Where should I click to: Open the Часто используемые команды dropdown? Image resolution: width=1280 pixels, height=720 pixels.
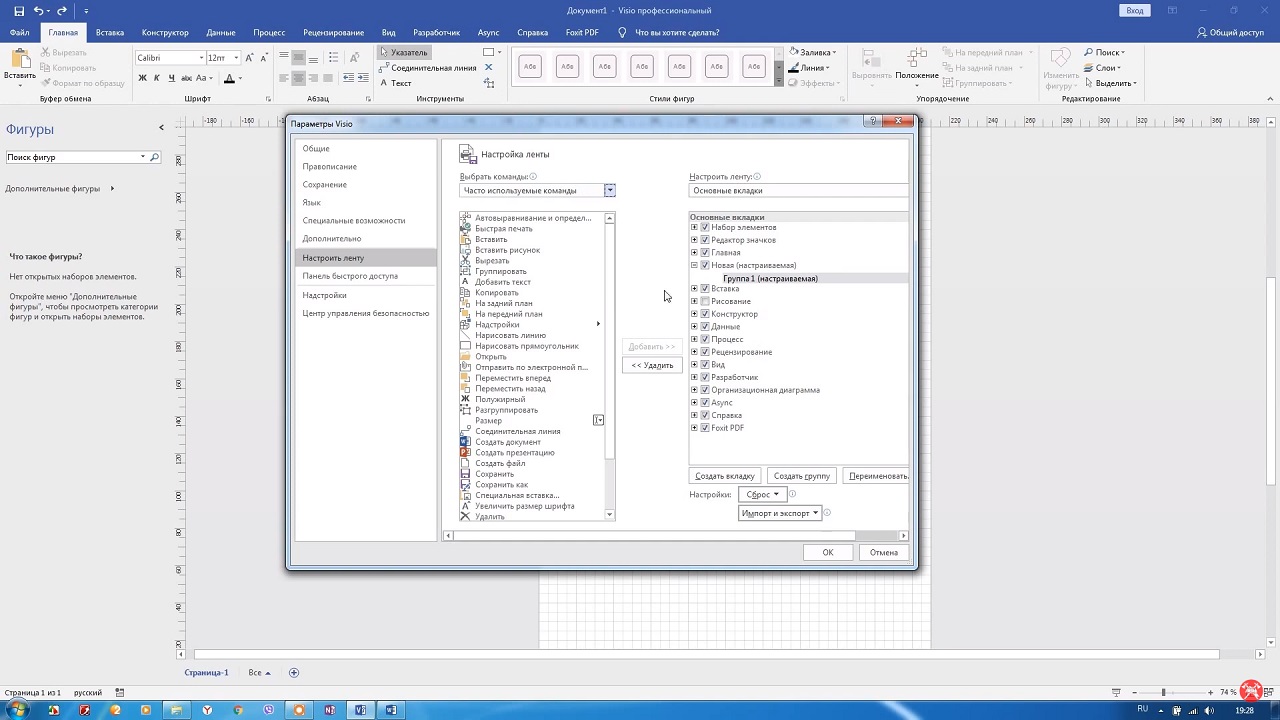pyautogui.click(x=609, y=190)
